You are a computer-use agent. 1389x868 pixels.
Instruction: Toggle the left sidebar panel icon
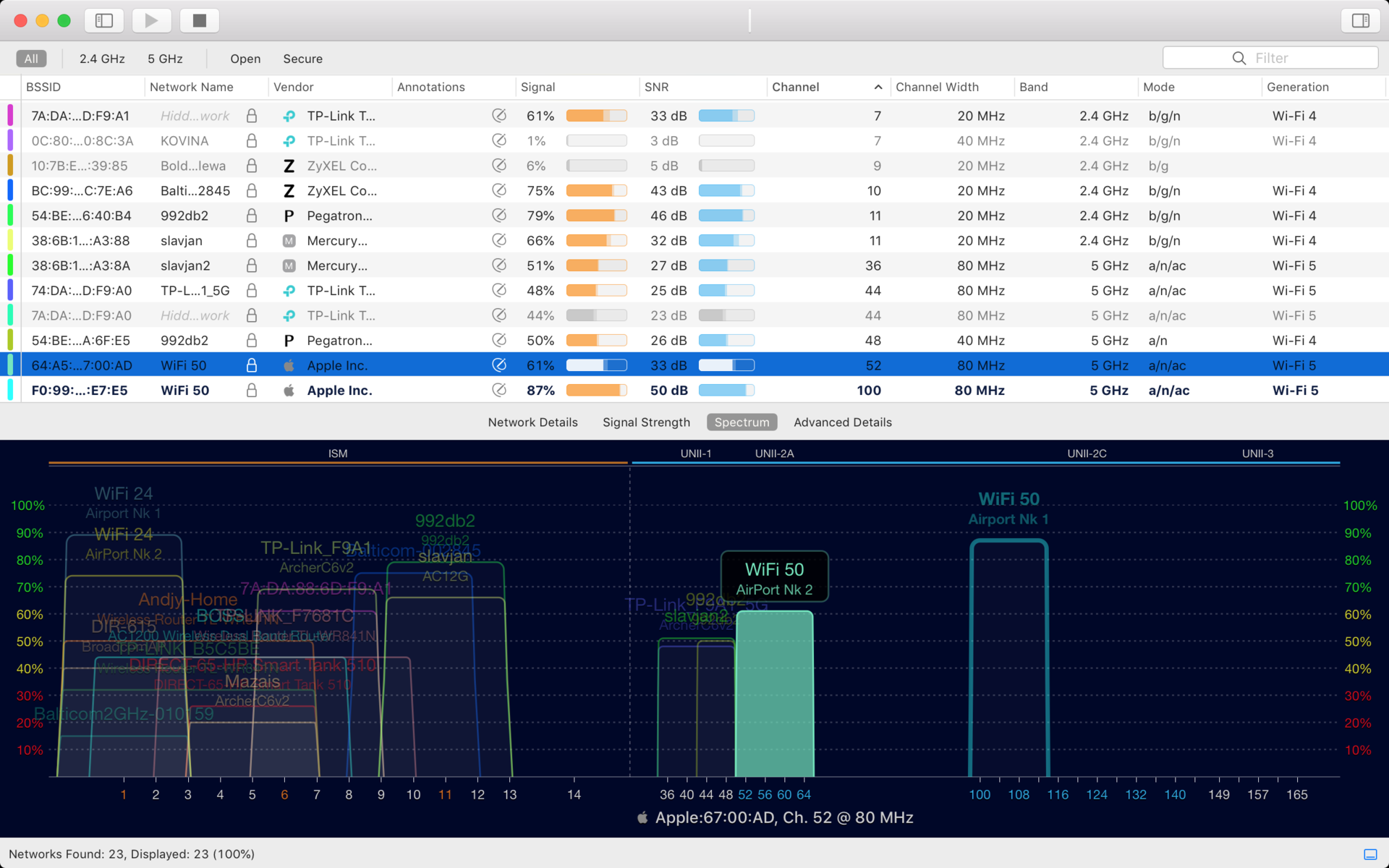103,20
